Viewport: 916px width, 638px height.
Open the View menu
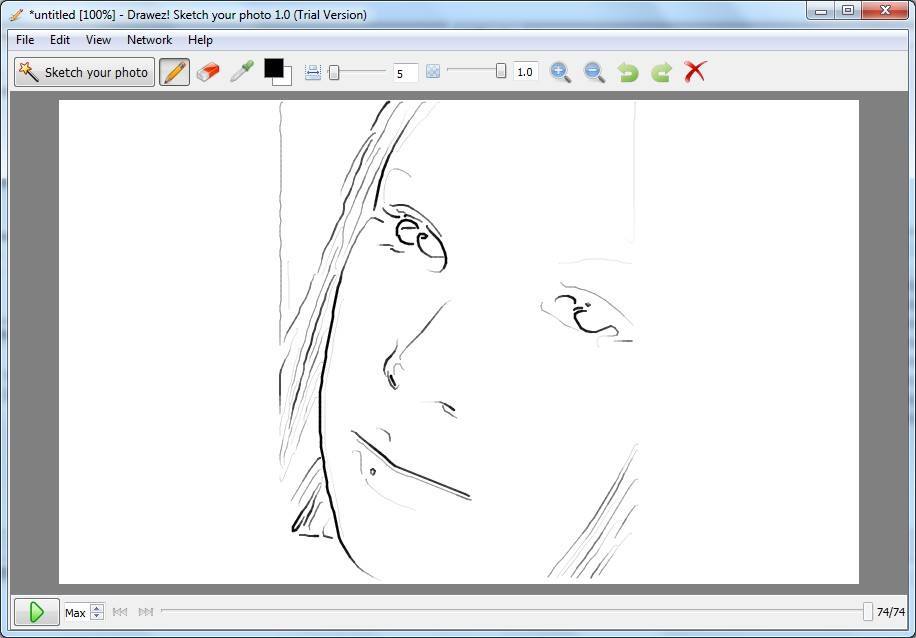(x=98, y=40)
